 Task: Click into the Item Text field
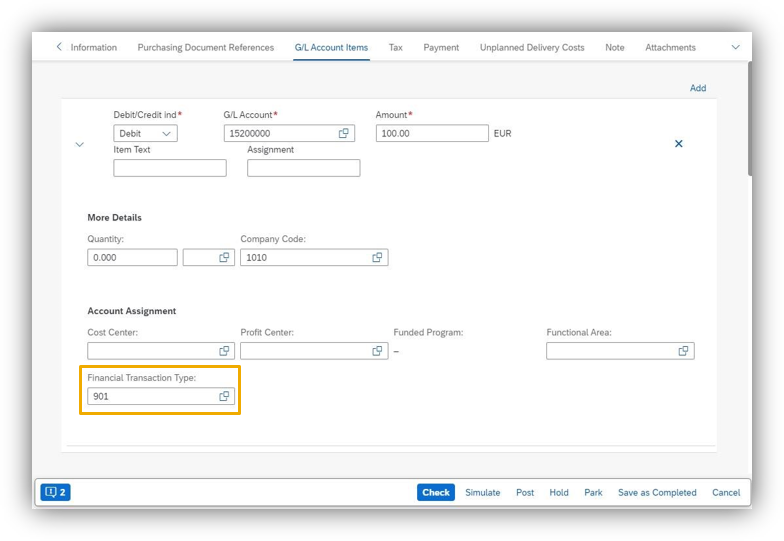[170, 168]
